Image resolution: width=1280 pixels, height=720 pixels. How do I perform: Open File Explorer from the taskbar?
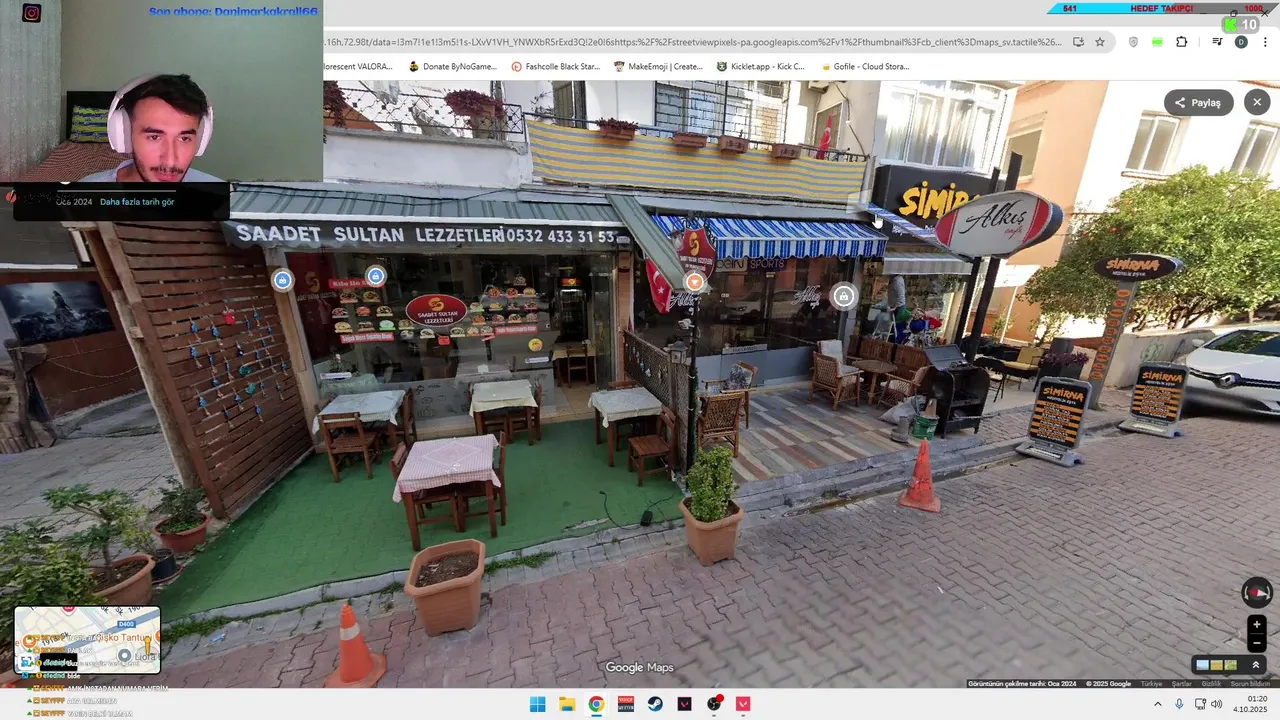(567, 704)
